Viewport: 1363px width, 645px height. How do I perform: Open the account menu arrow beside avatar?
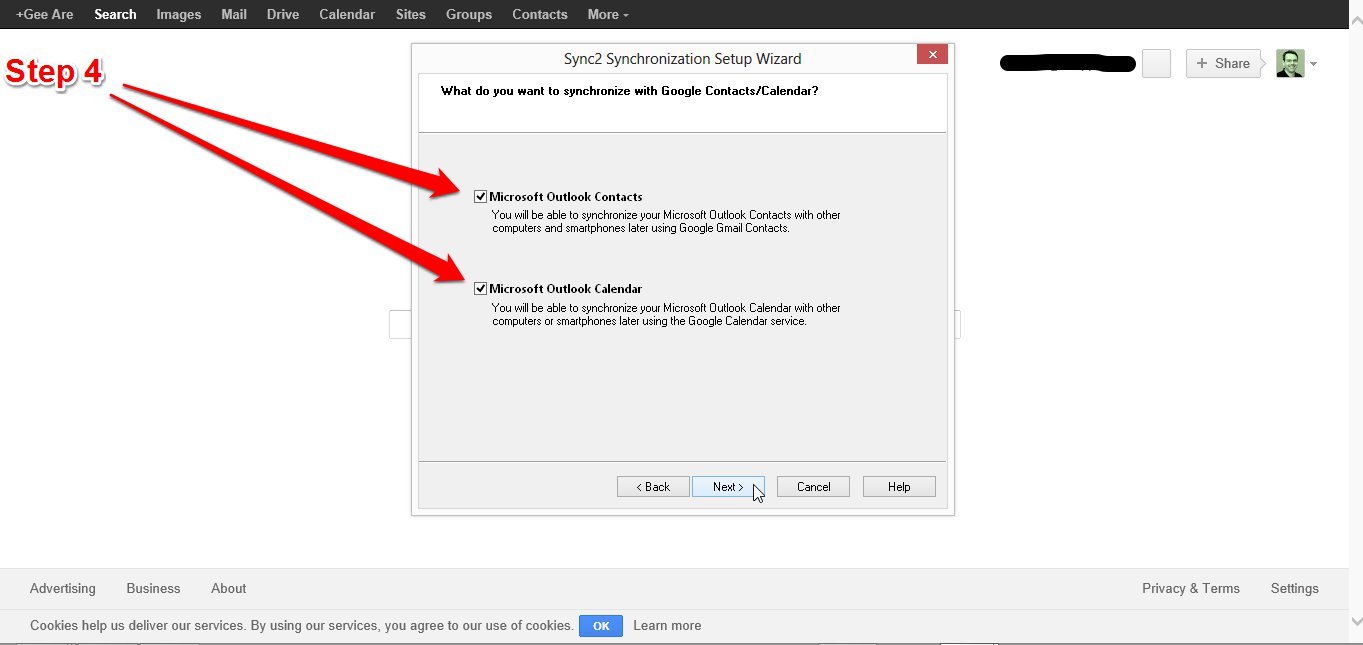point(1313,64)
